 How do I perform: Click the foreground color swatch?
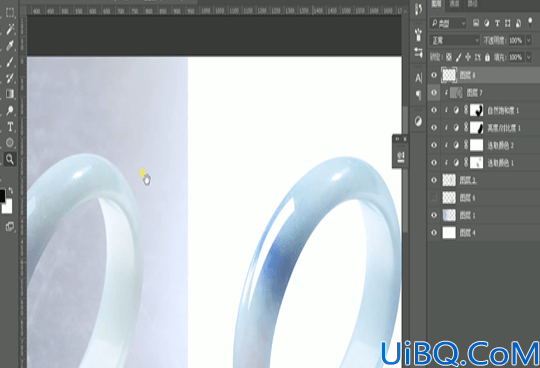[x=2, y=196]
